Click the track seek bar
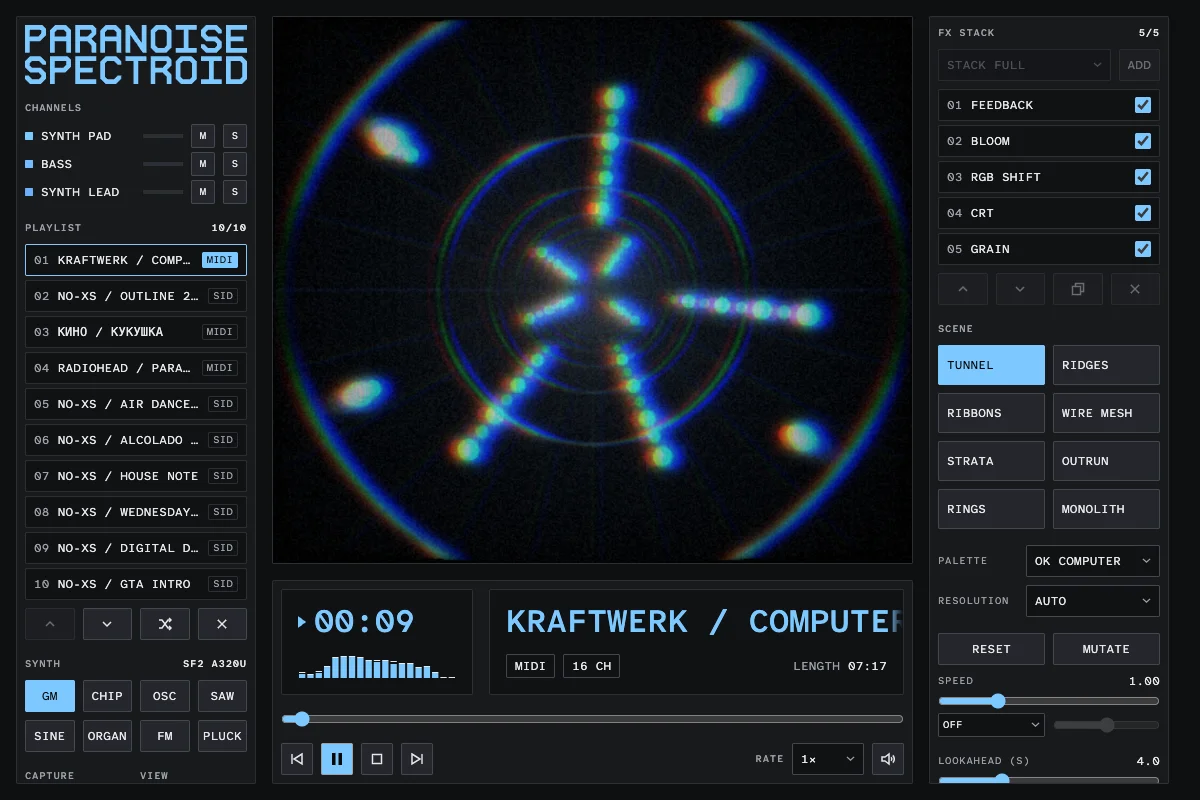This screenshot has height=800, width=1200. coord(592,719)
